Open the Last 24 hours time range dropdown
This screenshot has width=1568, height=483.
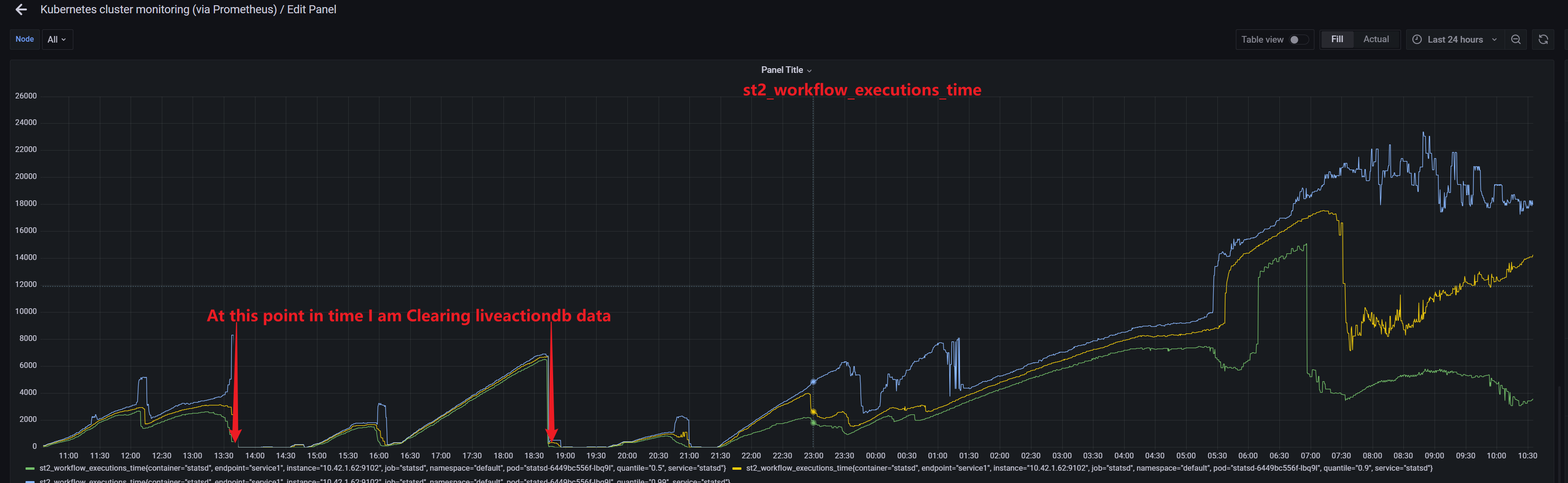coord(1456,39)
